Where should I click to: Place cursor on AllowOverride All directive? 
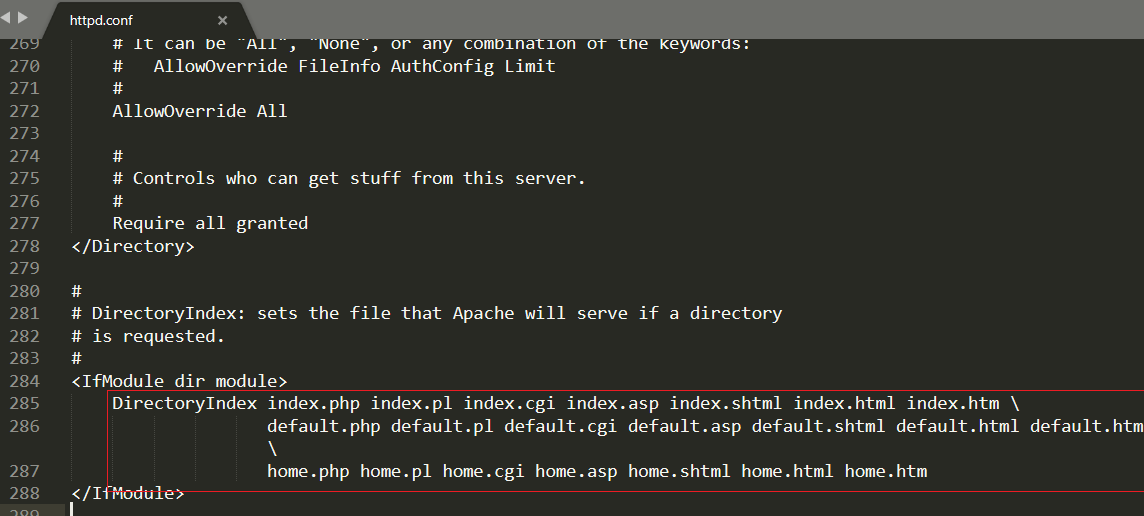[199, 111]
